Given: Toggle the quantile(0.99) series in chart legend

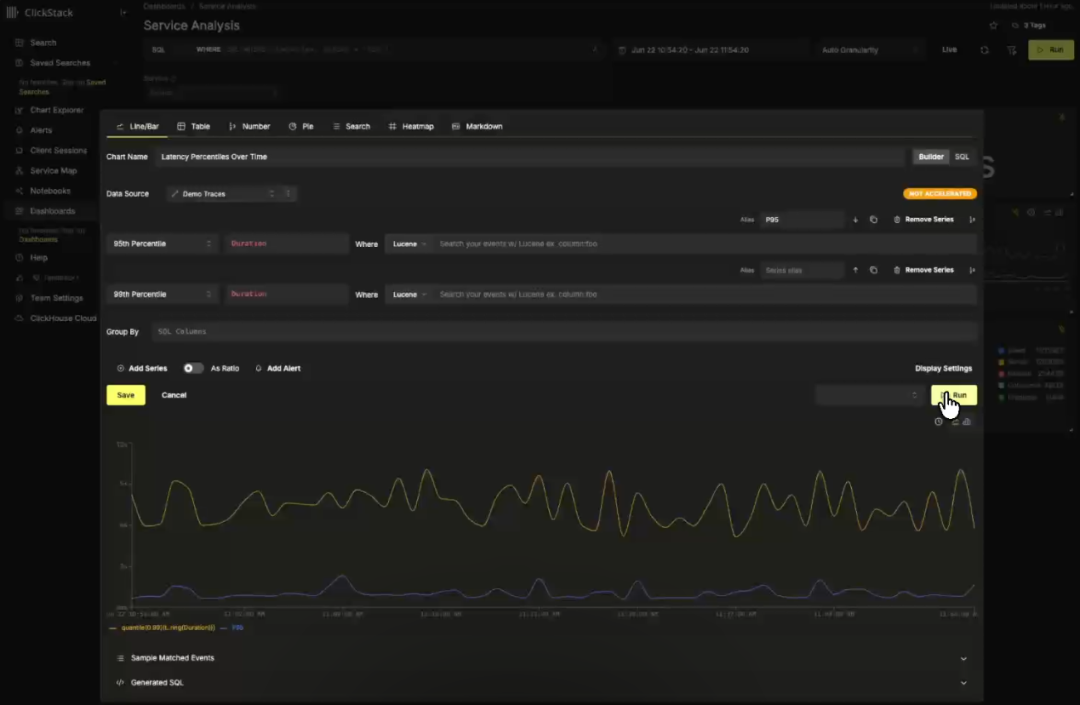Looking at the screenshot, I should 163,628.
